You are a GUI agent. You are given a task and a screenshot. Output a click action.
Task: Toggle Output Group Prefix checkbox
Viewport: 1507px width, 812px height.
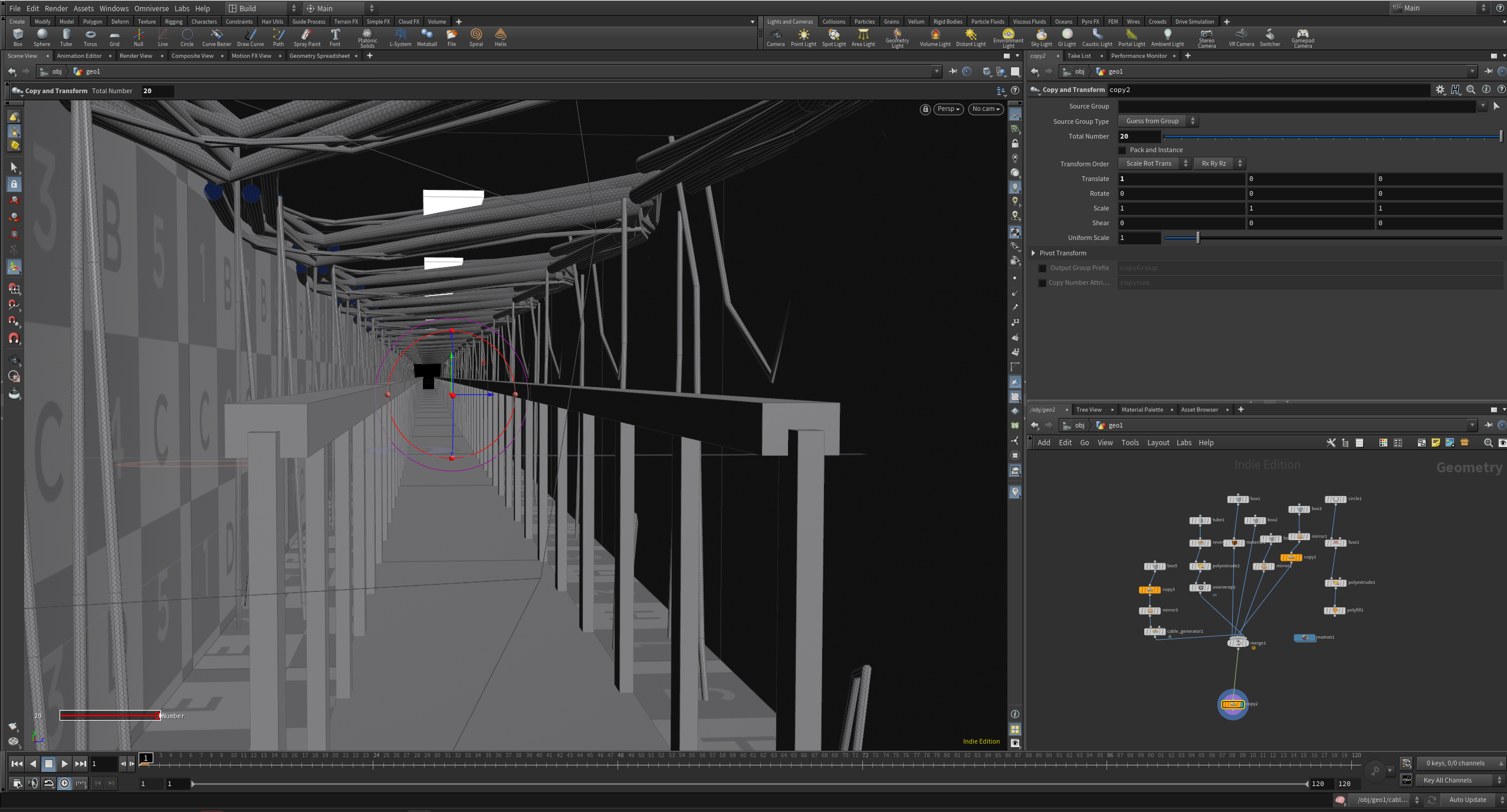tap(1042, 268)
